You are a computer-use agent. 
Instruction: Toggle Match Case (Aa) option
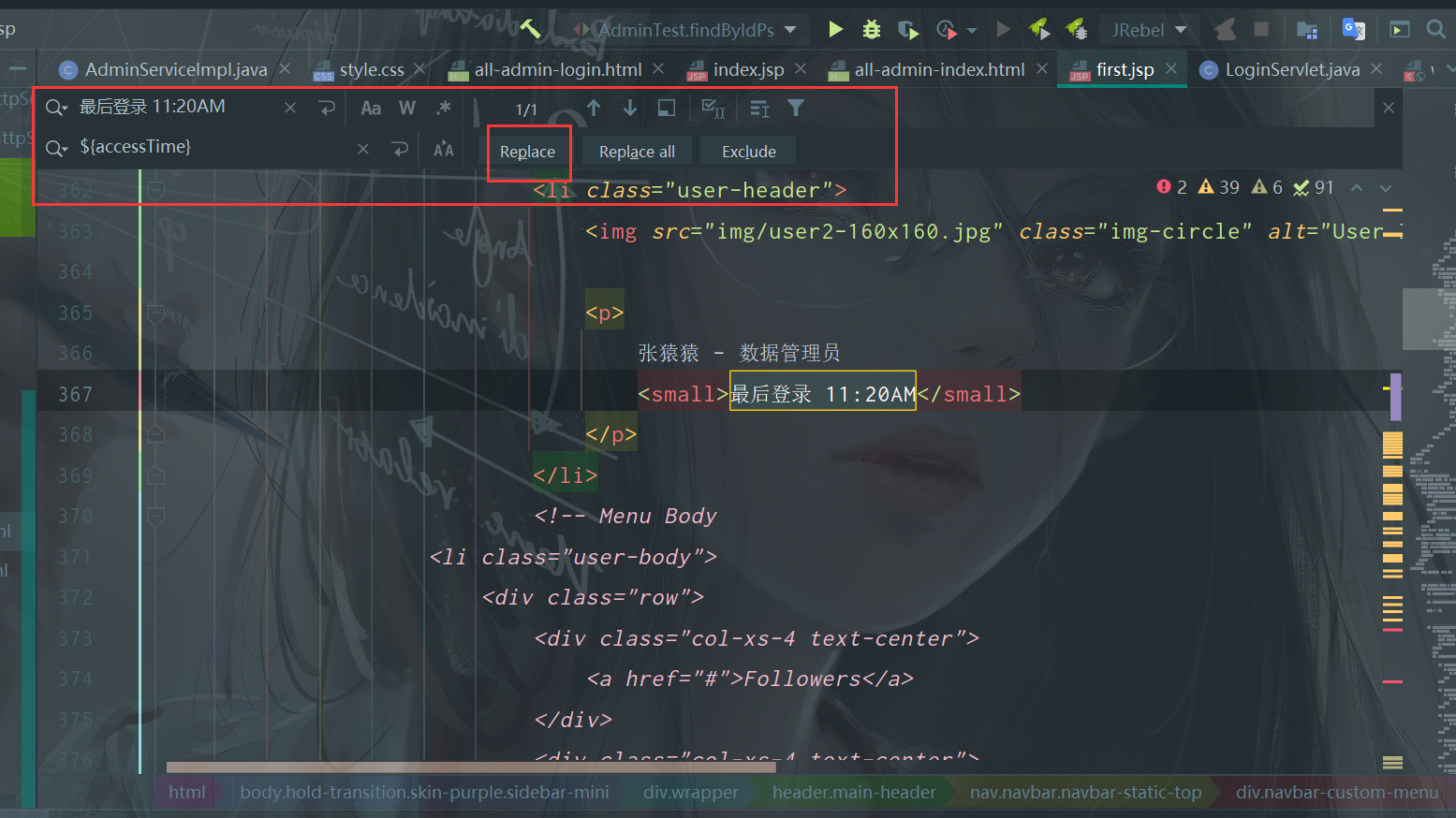[371, 108]
